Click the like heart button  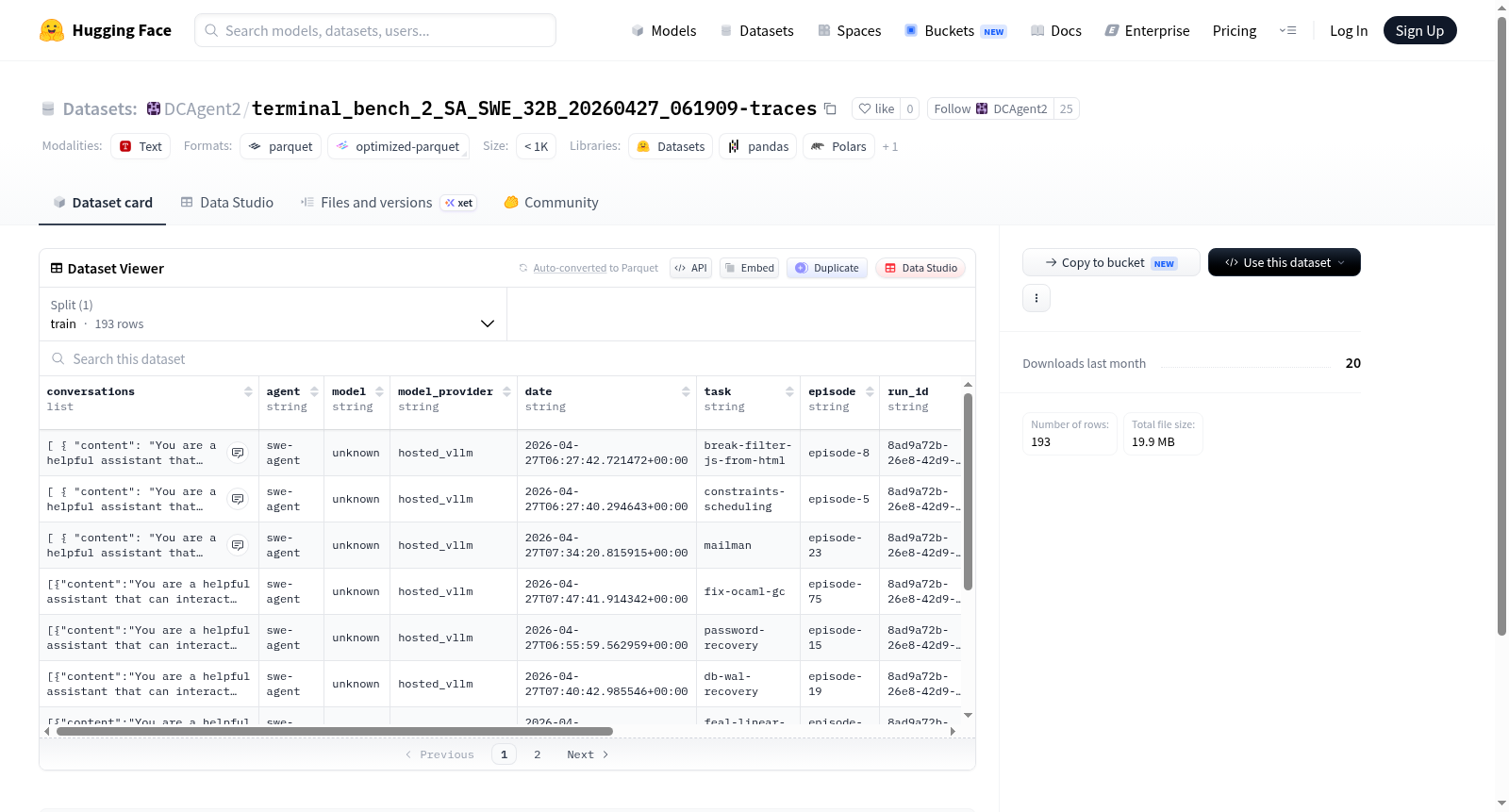pyautogui.click(x=876, y=108)
